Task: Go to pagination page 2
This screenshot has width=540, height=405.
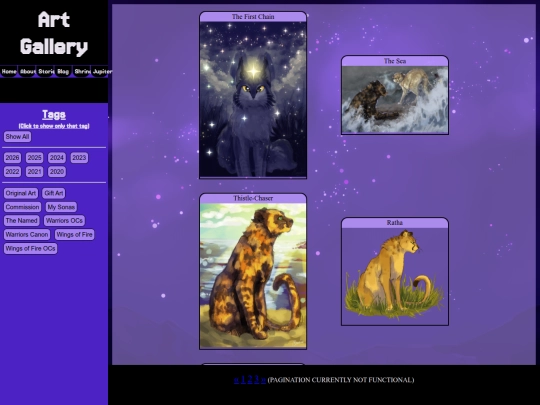Action: click(x=250, y=380)
